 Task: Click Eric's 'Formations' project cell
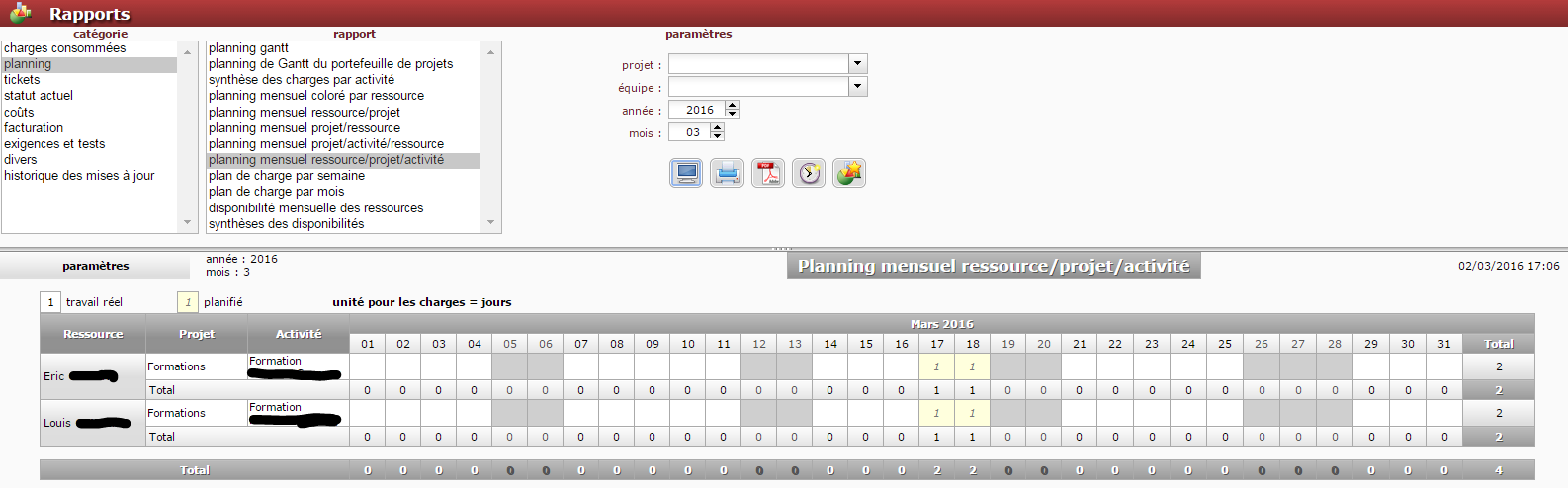pos(197,366)
